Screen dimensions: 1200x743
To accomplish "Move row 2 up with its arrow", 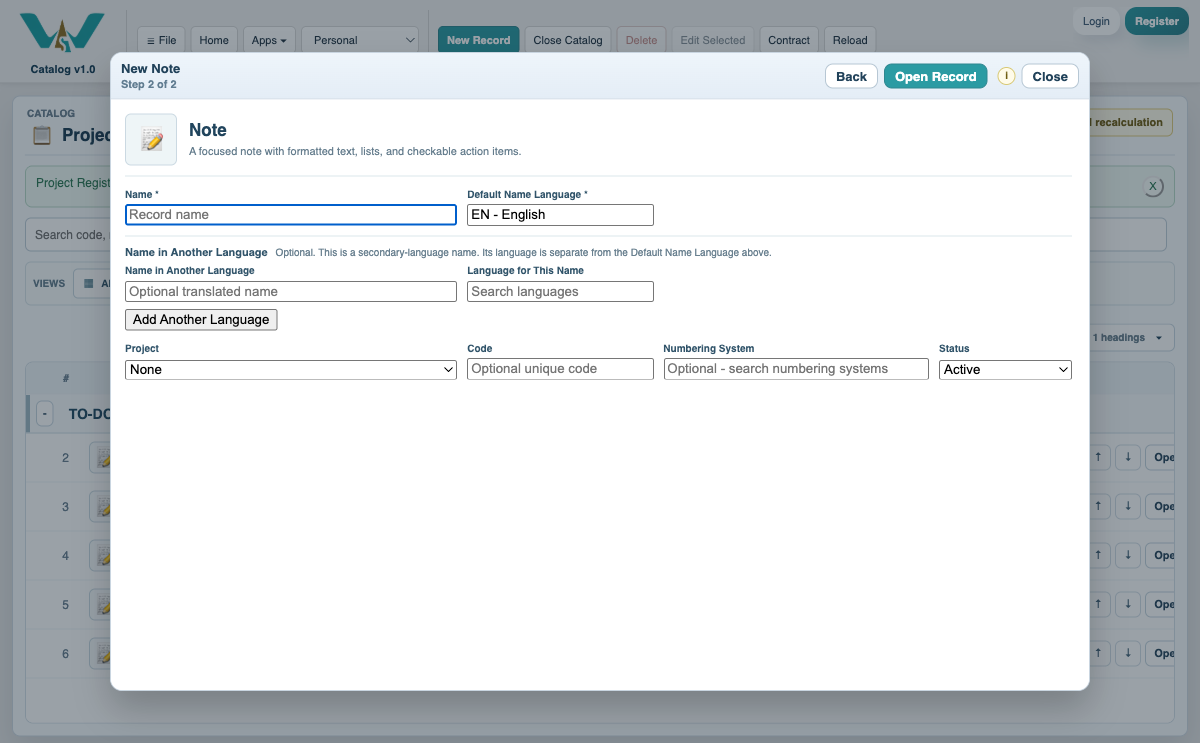I will 1098,457.
